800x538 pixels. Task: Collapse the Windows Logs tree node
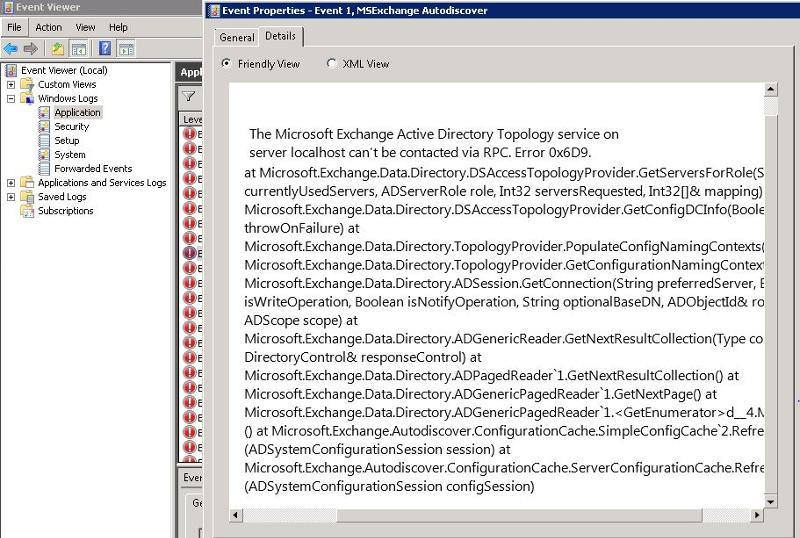[11, 99]
